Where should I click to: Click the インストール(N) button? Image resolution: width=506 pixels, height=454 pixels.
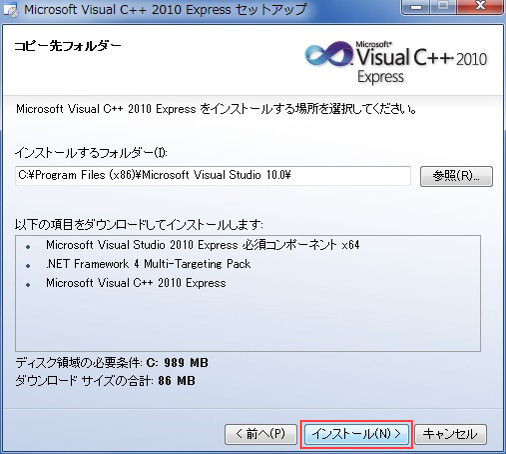(356, 434)
